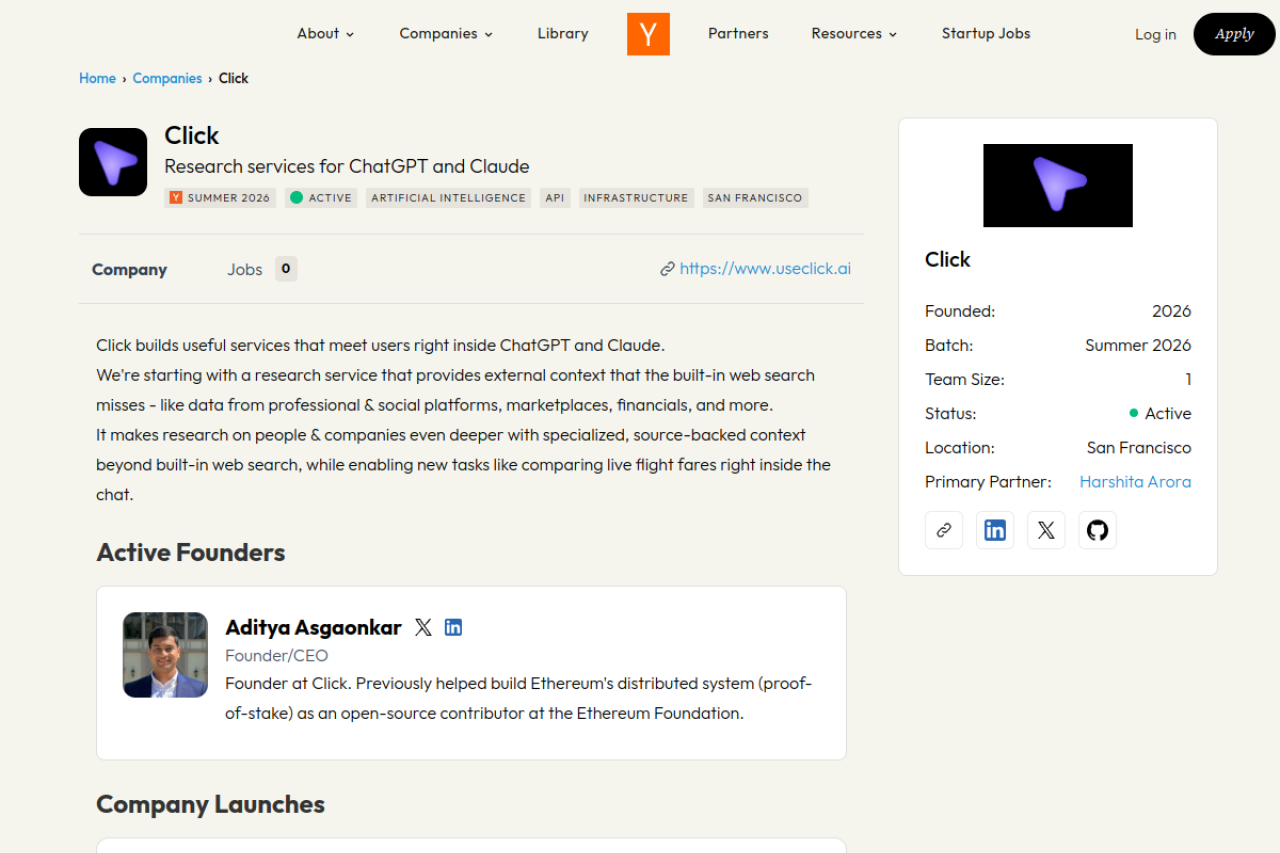This screenshot has width=1280, height=853.
Task: Open the company LinkedIn icon in sidebar
Action: (995, 530)
